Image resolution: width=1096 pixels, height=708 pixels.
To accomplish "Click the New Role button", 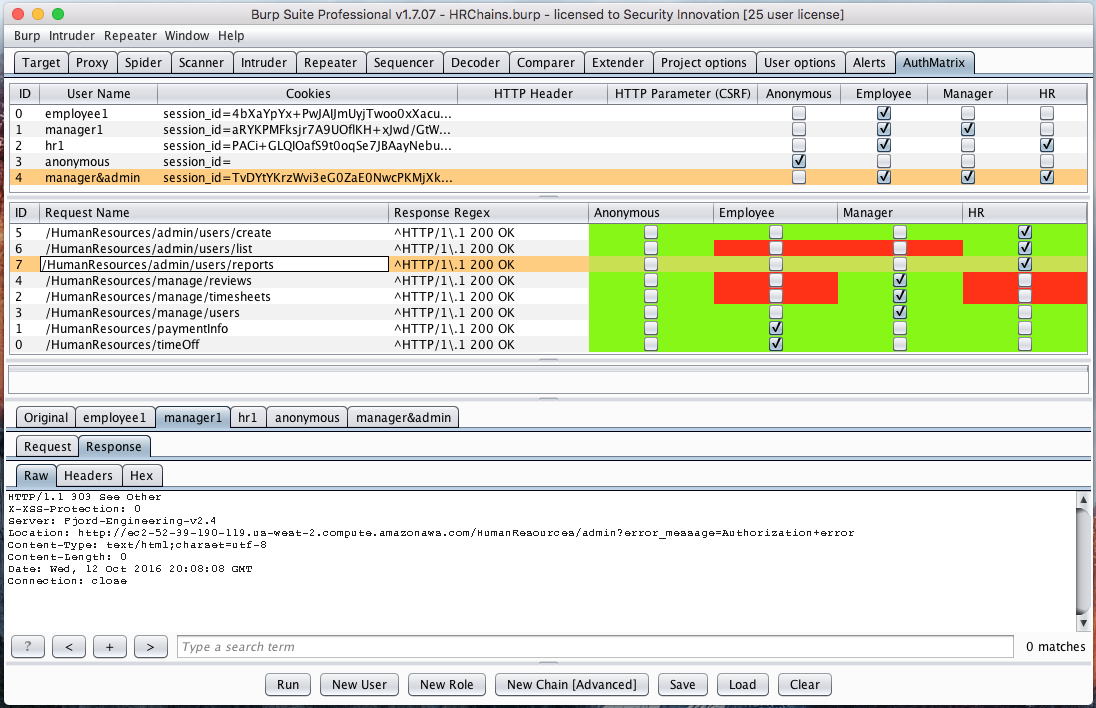I will 446,685.
